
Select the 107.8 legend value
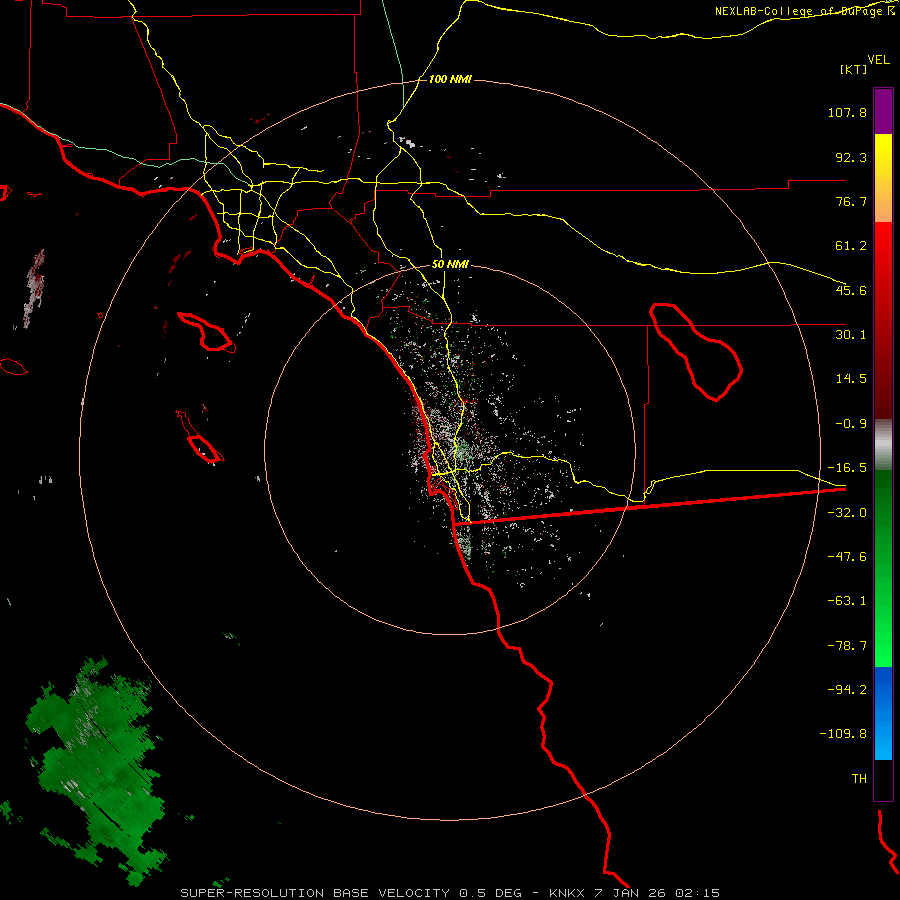pos(847,112)
